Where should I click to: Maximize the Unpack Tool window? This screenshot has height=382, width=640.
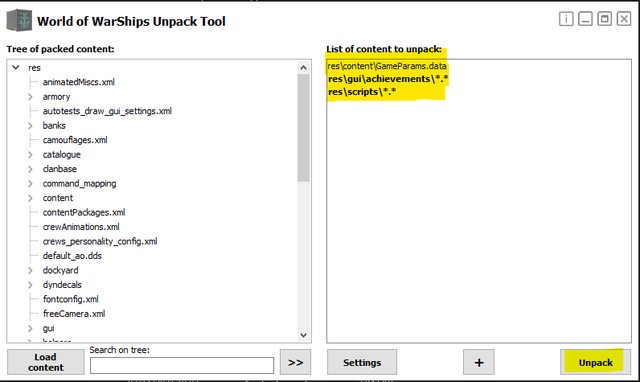(604, 19)
